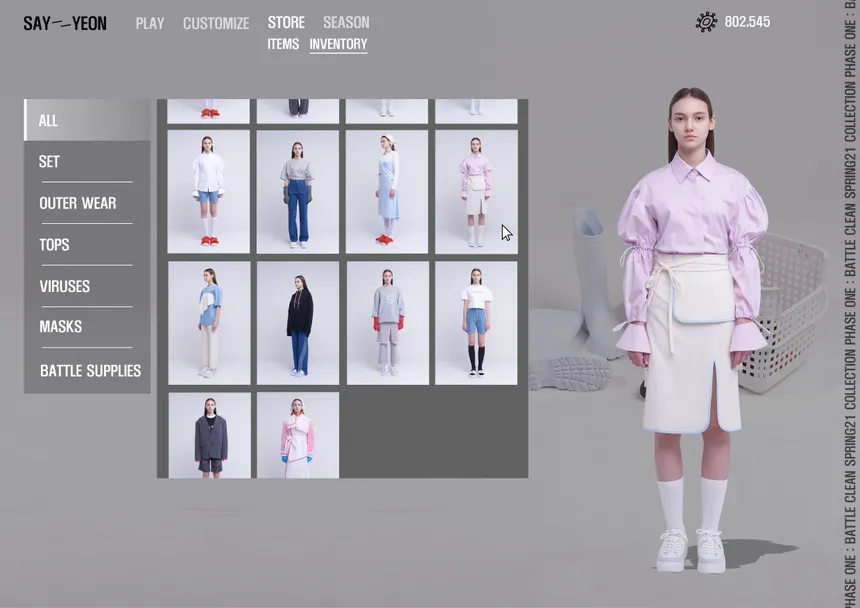Open the CUSTOMIZE menu
Image resolution: width=860 pixels, height=608 pixels.
[x=216, y=23]
